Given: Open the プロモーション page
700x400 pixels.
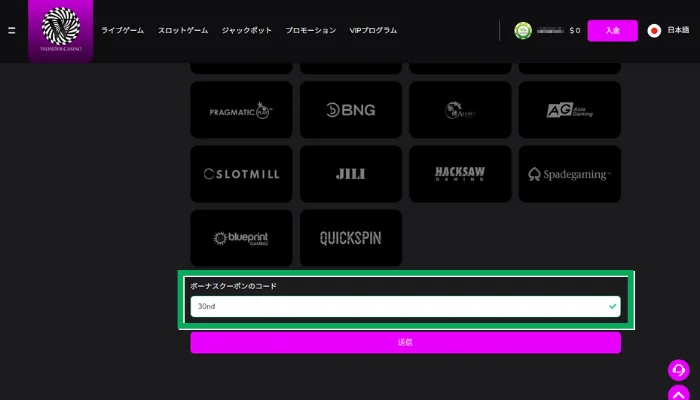Looking at the screenshot, I should coord(311,30).
